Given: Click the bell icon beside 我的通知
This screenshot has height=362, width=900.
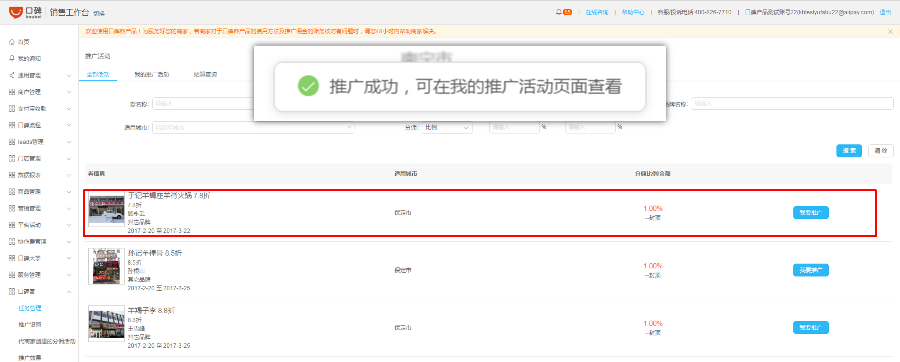Looking at the screenshot, I should pyautogui.click(x=12, y=59).
